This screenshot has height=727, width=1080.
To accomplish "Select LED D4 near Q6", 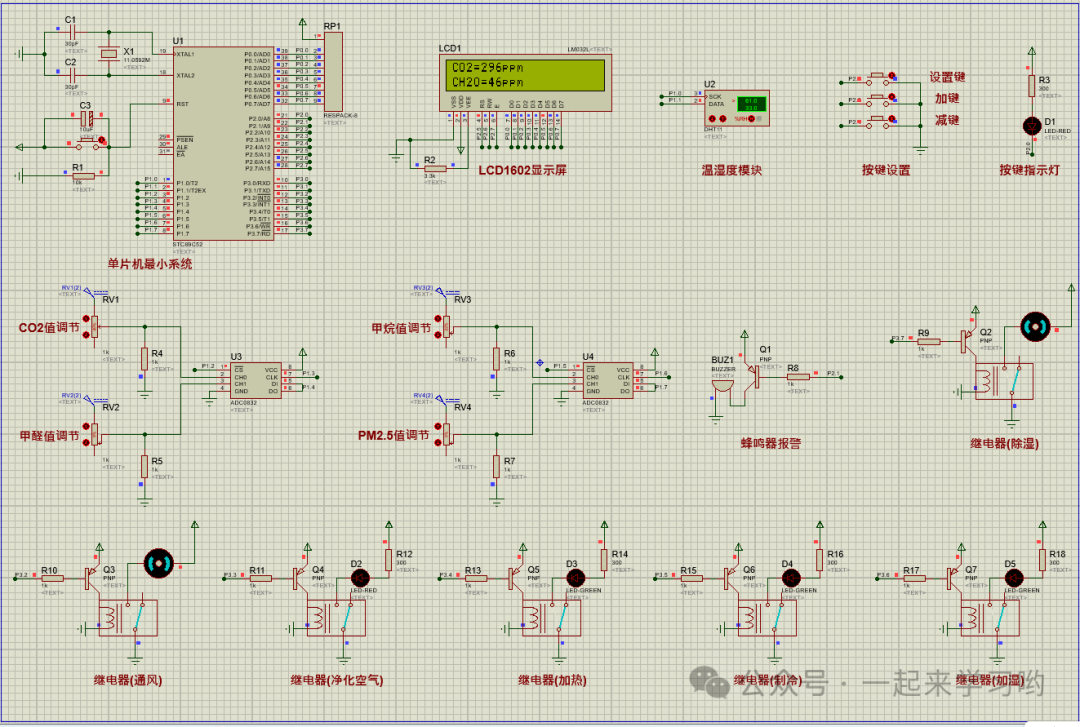I will 791,578.
